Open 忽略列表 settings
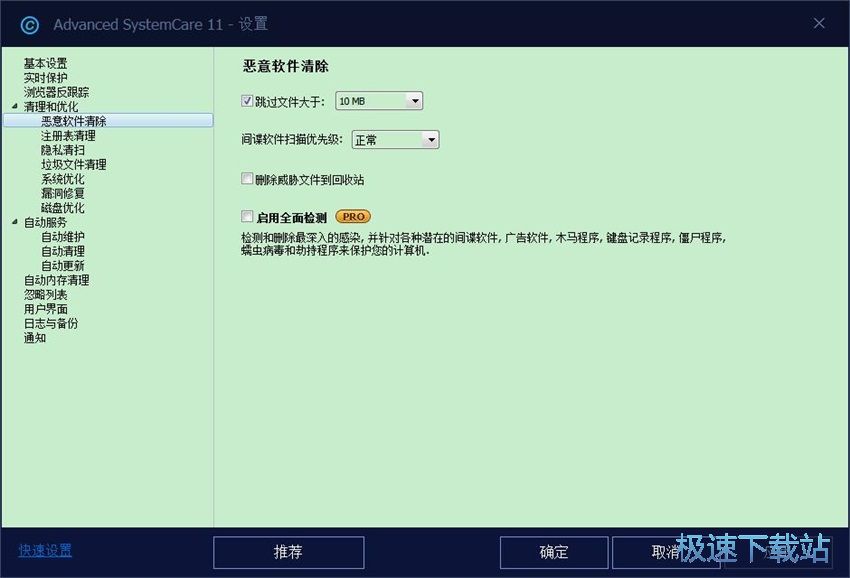The width and height of the screenshot is (850, 578). coord(45,294)
